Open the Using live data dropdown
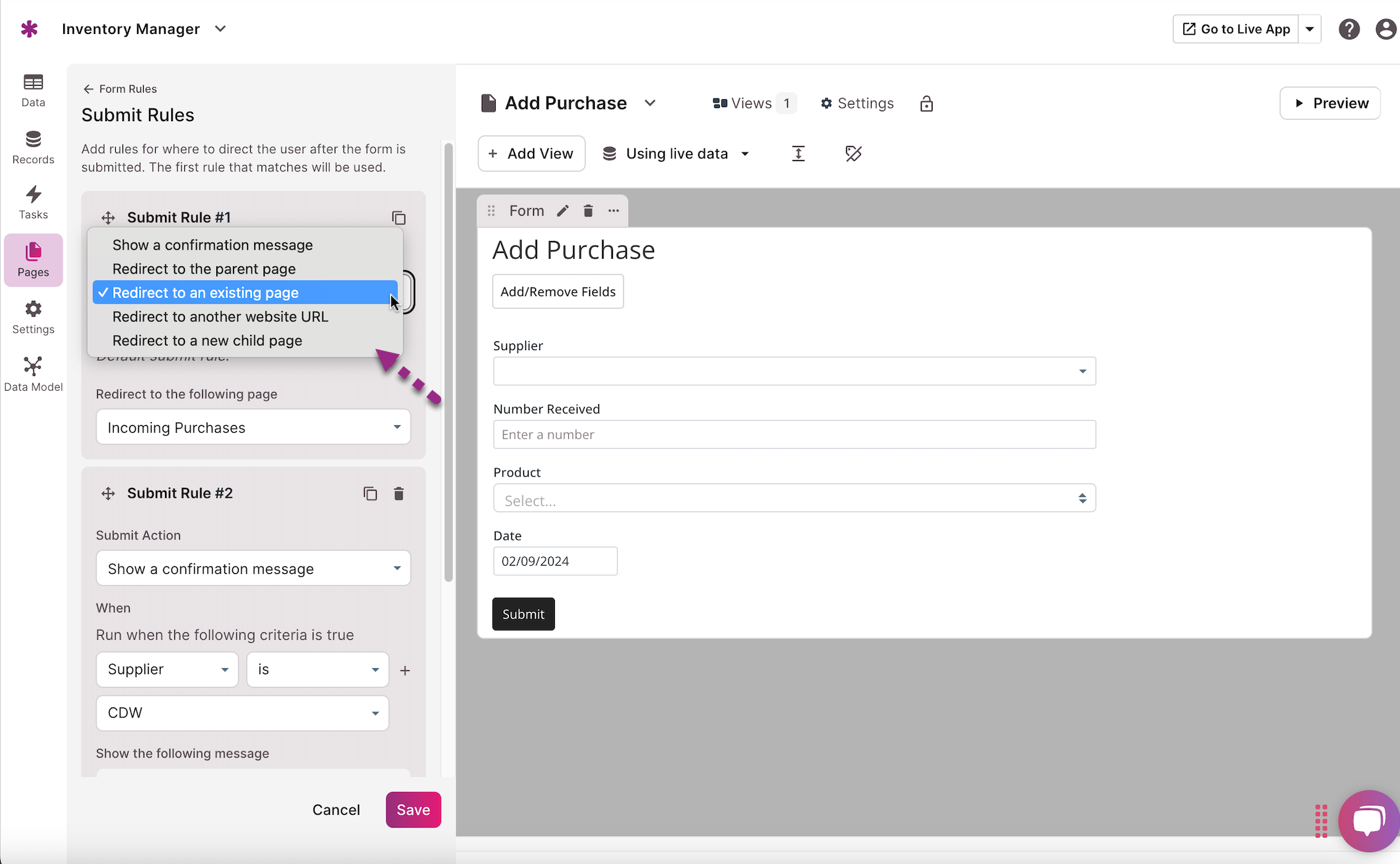Image resolution: width=1400 pixels, height=864 pixels. click(x=676, y=154)
